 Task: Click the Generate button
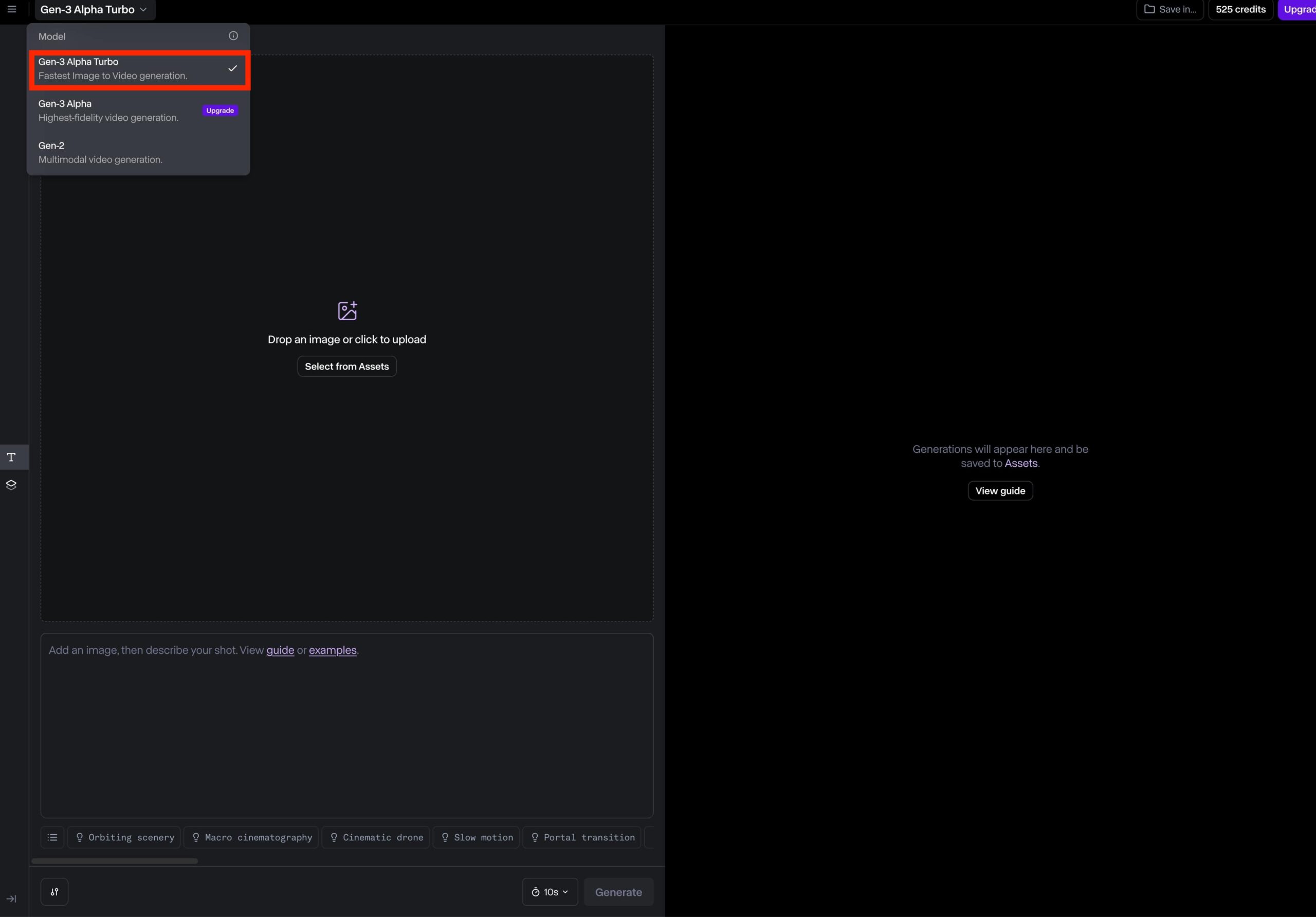[x=618, y=892]
